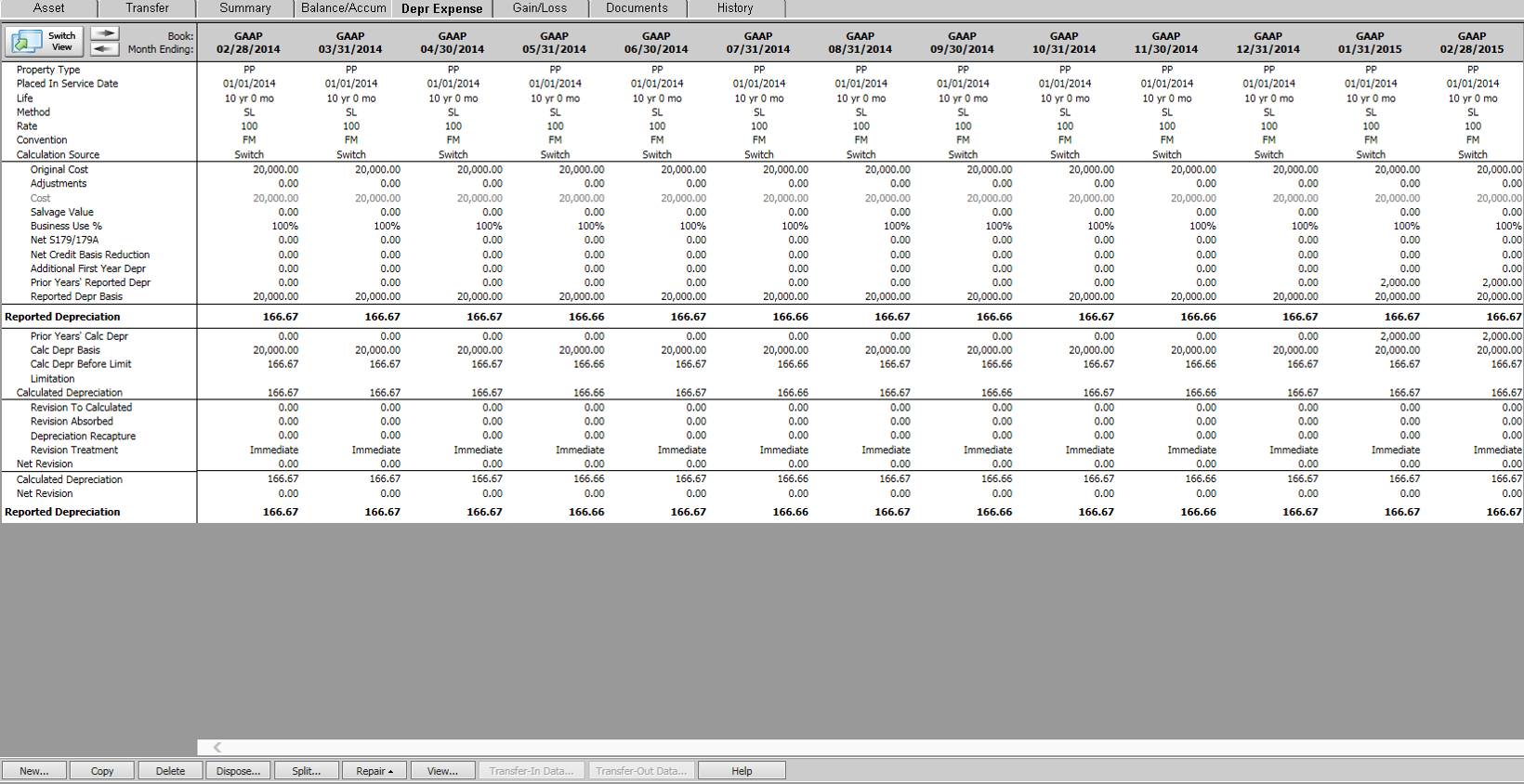Select the GAAP 06/30/2014 column header

656,43
